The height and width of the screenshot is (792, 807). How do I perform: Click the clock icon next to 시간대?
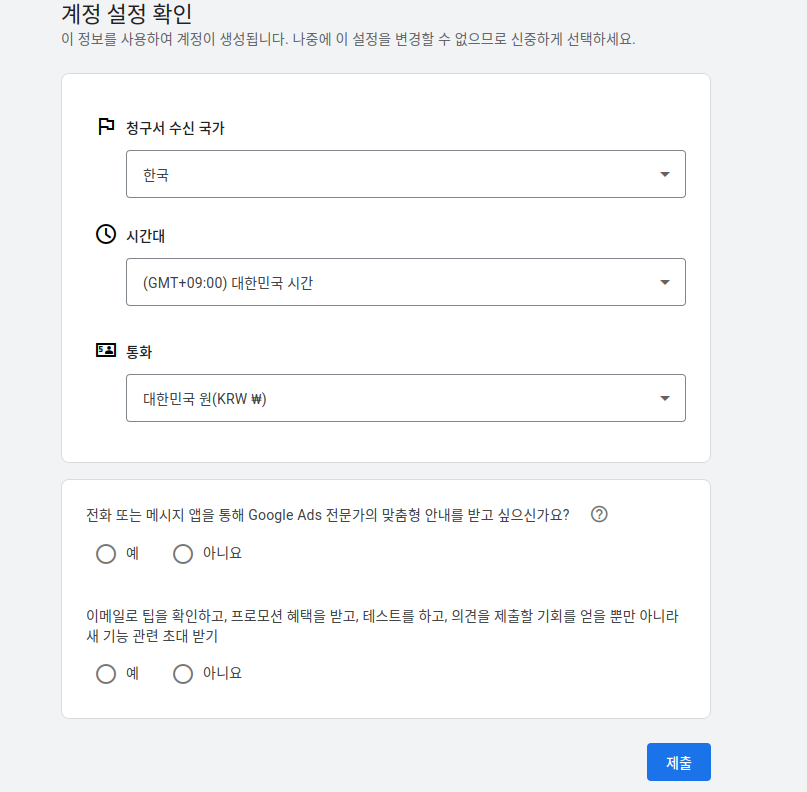pos(106,234)
